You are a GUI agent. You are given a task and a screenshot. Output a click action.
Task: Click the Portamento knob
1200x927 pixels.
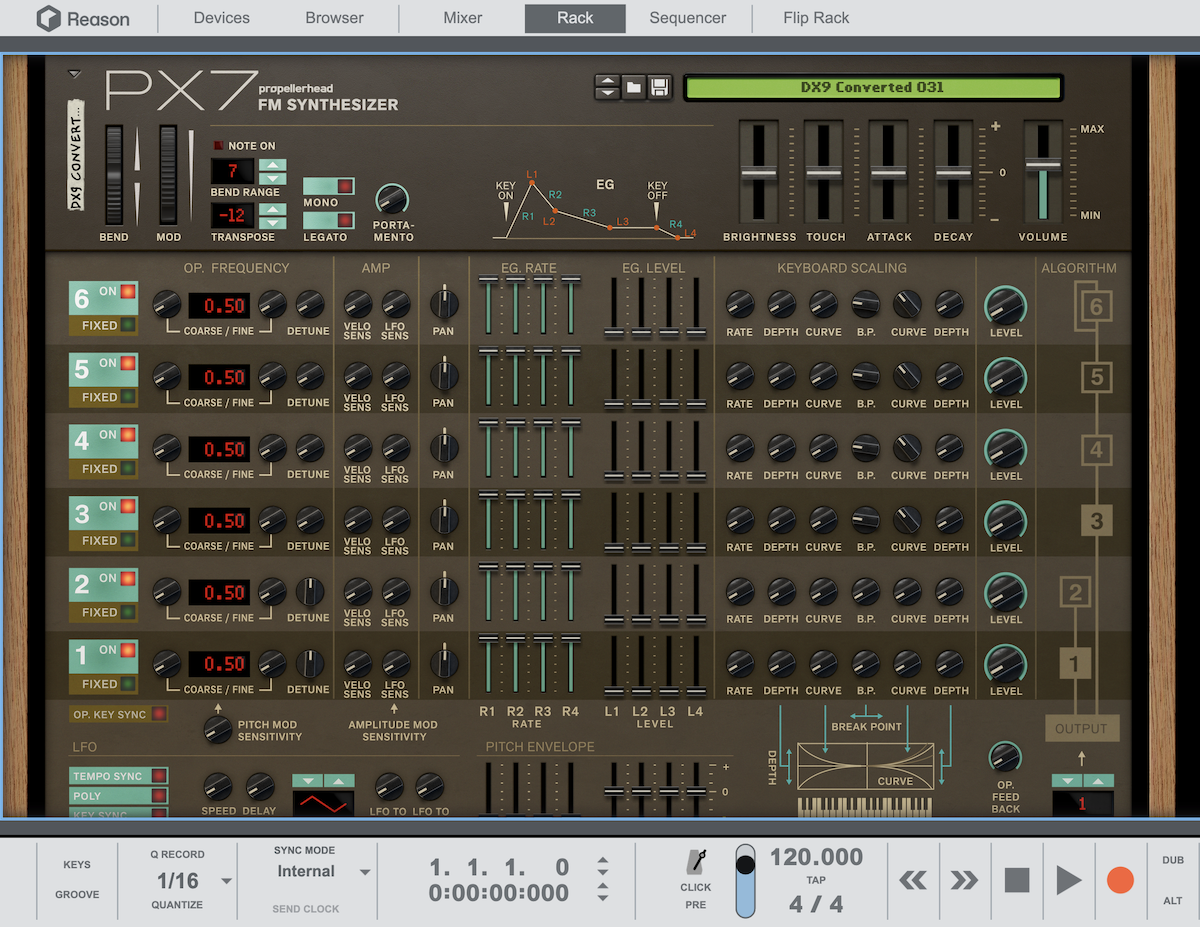click(393, 200)
